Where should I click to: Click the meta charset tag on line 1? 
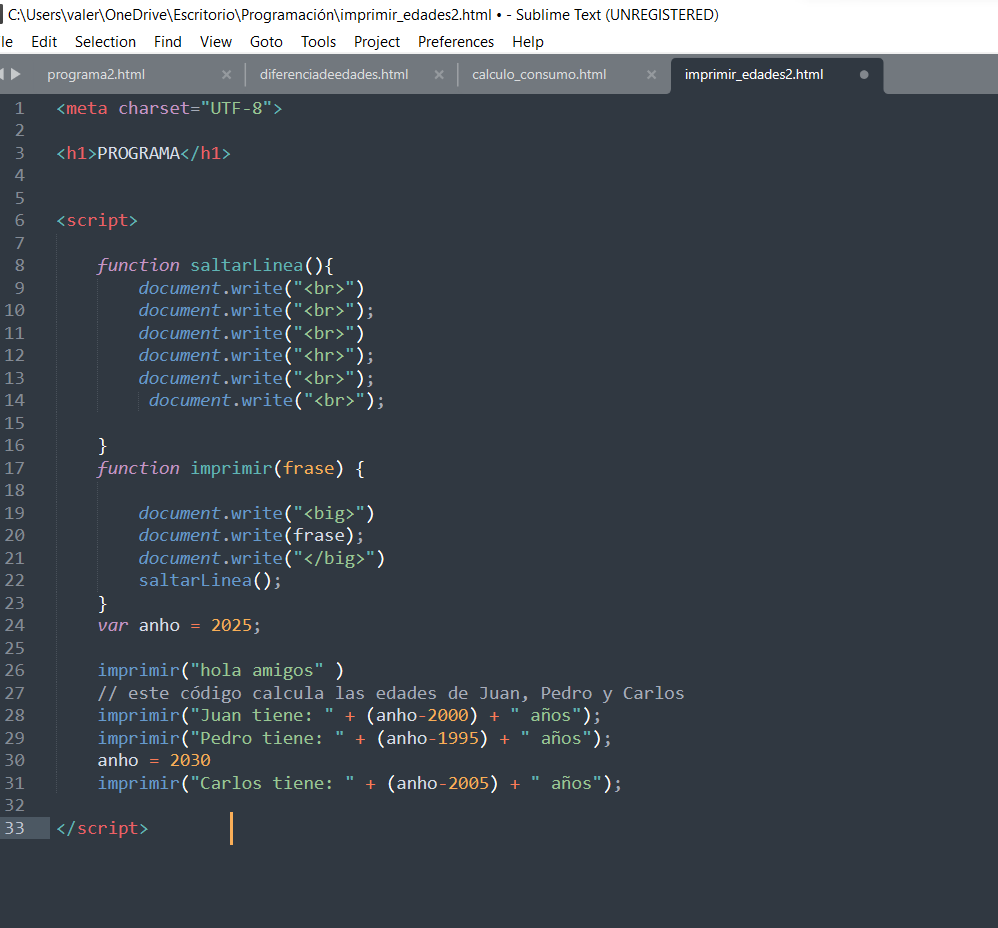point(169,108)
